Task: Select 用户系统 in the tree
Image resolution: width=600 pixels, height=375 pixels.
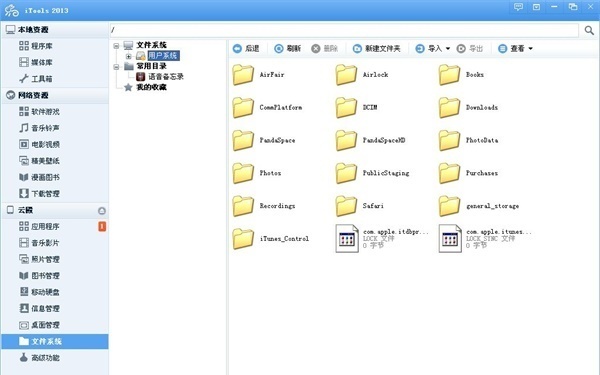Action: pyautogui.click(x=163, y=56)
